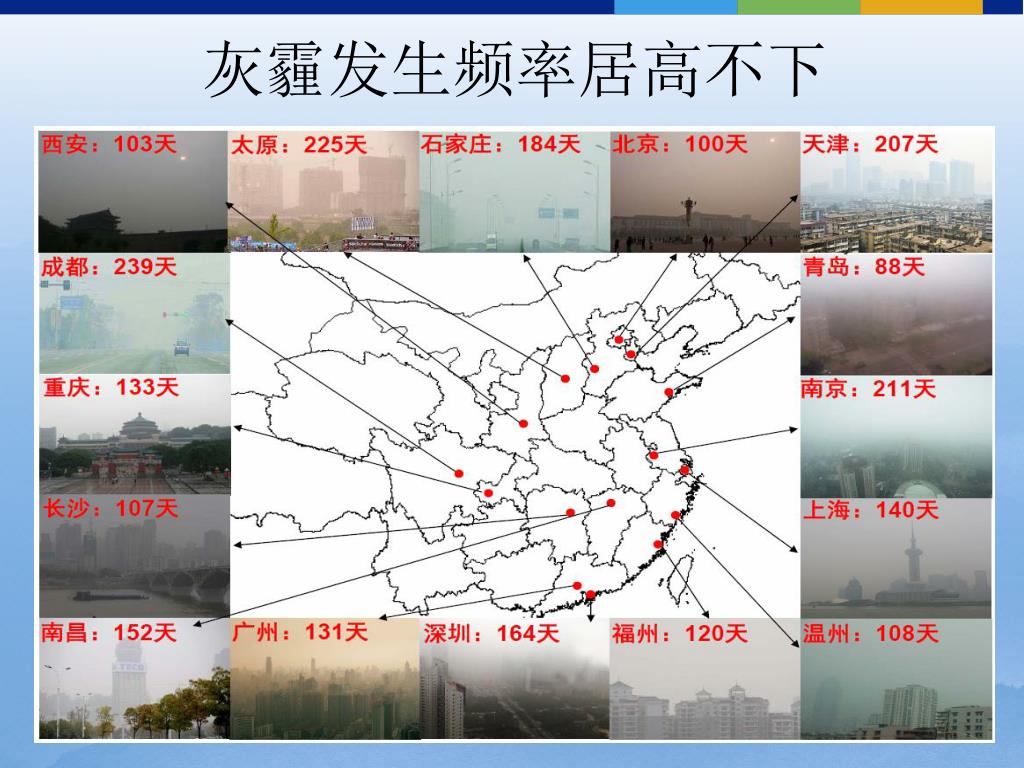The width and height of the screenshot is (1024, 768).
Task: Select the 石家庄：184天 label
Action: point(500,144)
